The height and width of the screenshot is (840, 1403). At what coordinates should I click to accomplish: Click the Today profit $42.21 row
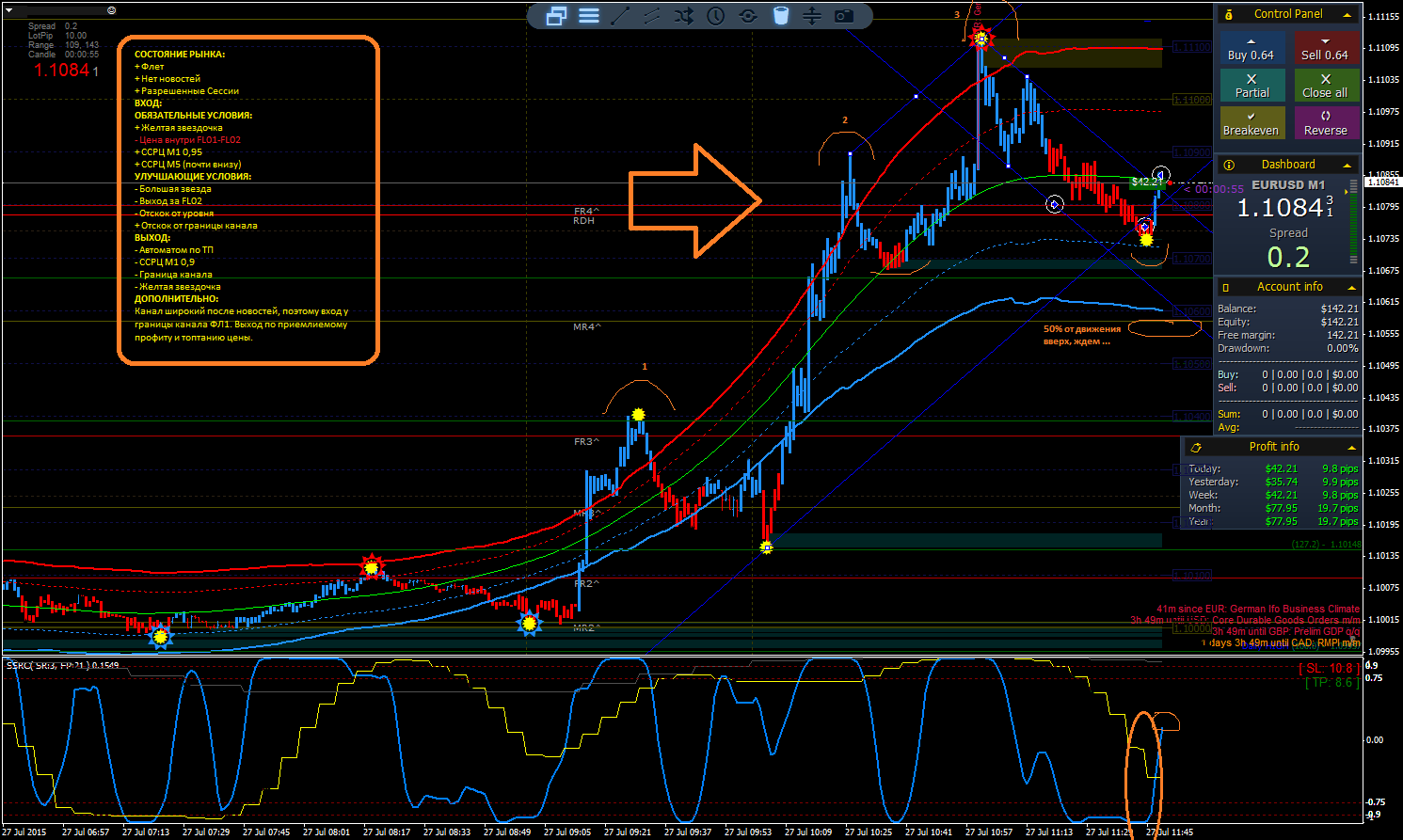[1273, 468]
